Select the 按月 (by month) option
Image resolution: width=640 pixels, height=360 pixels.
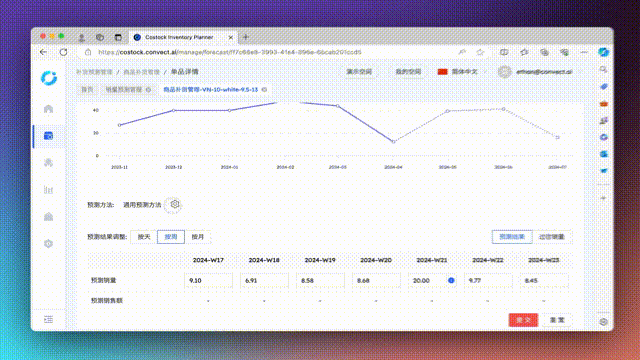[198, 237]
